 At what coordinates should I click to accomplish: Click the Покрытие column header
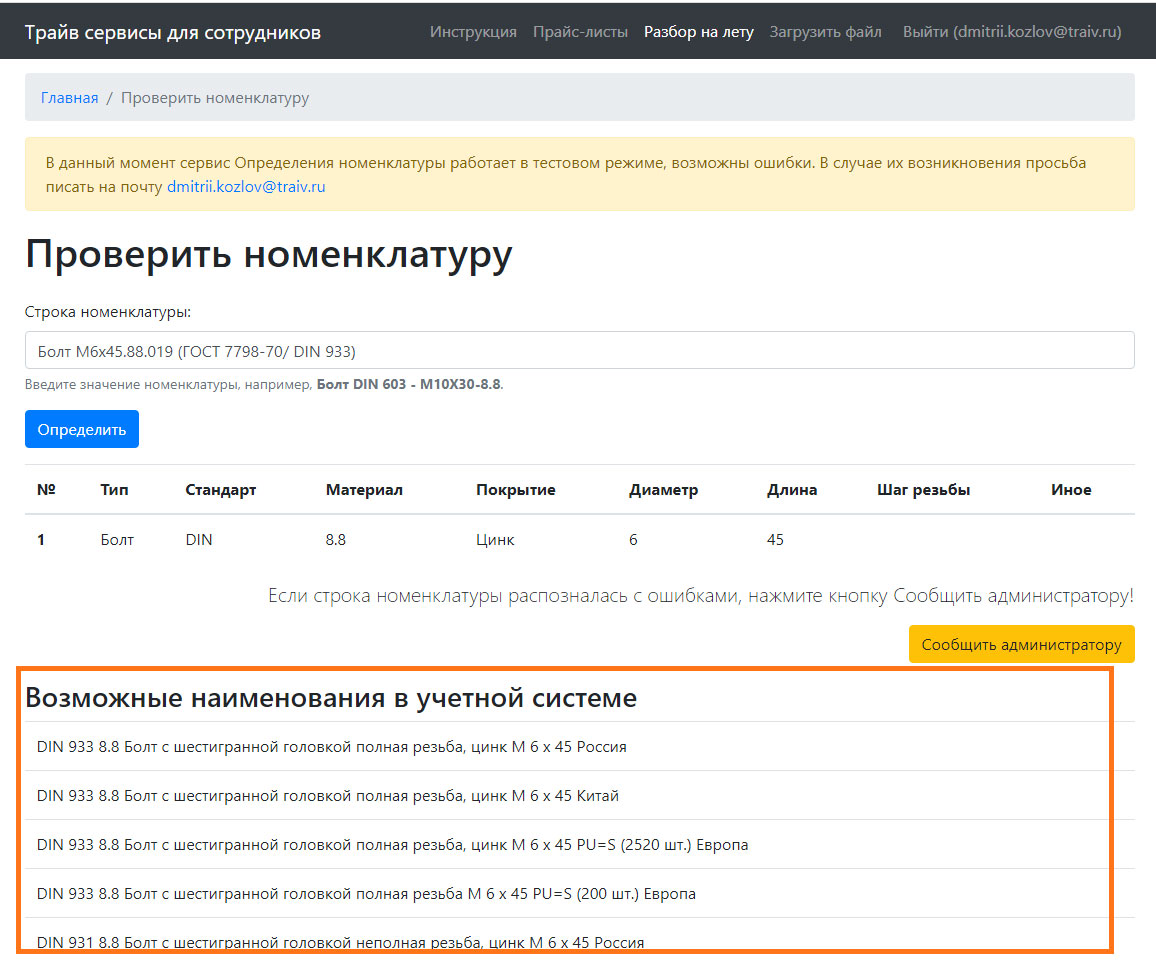click(x=515, y=490)
